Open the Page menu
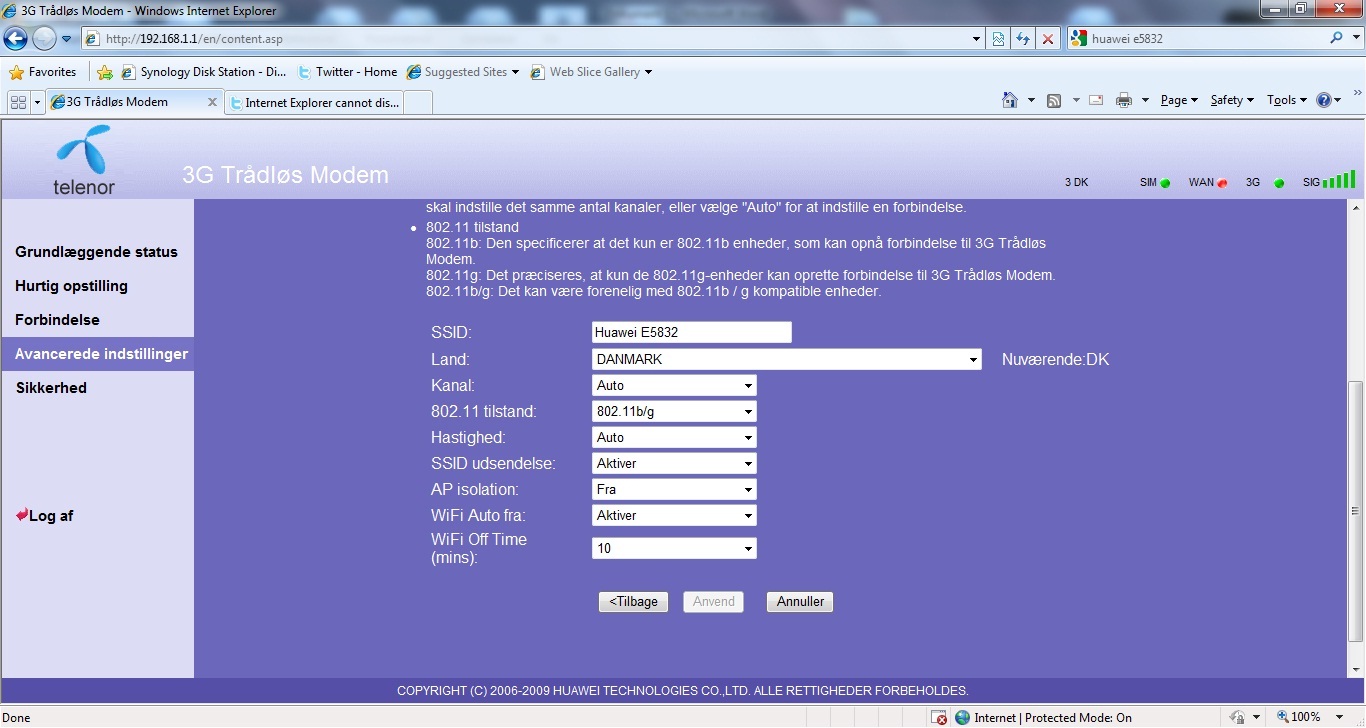Image resolution: width=1366 pixels, height=728 pixels. click(x=1179, y=100)
